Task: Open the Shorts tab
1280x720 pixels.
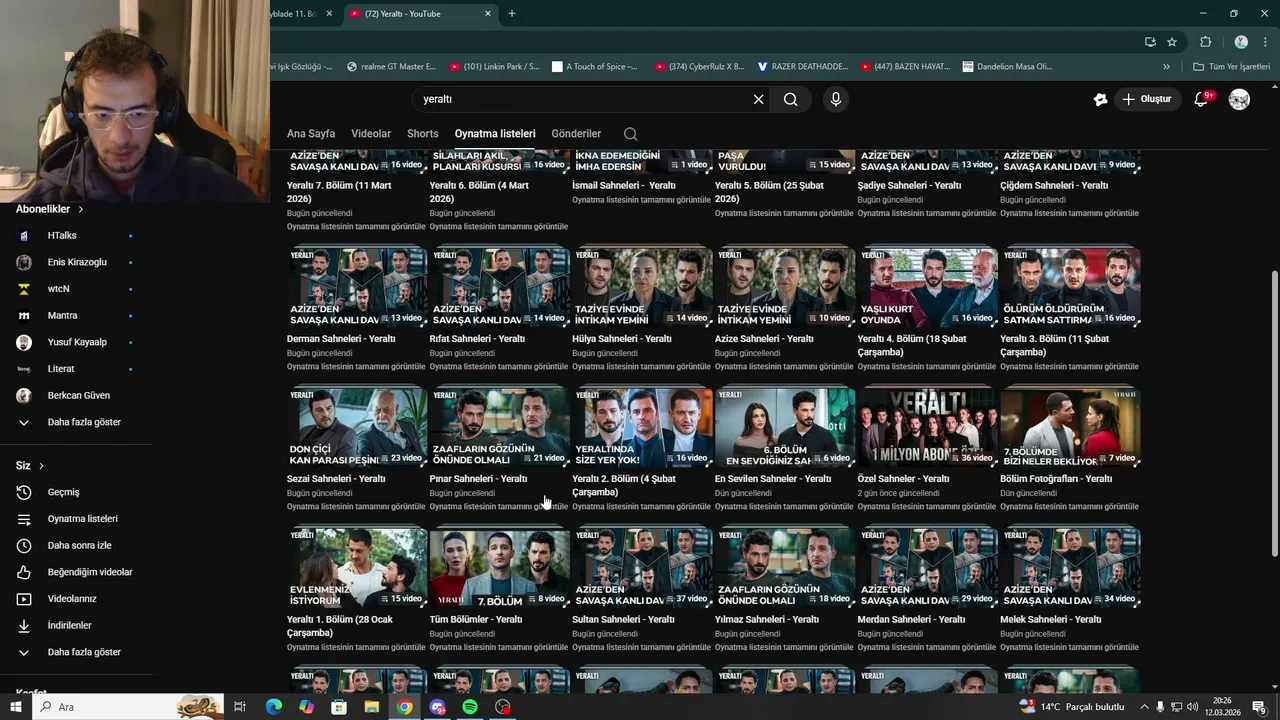Action: tap(423, 134)
